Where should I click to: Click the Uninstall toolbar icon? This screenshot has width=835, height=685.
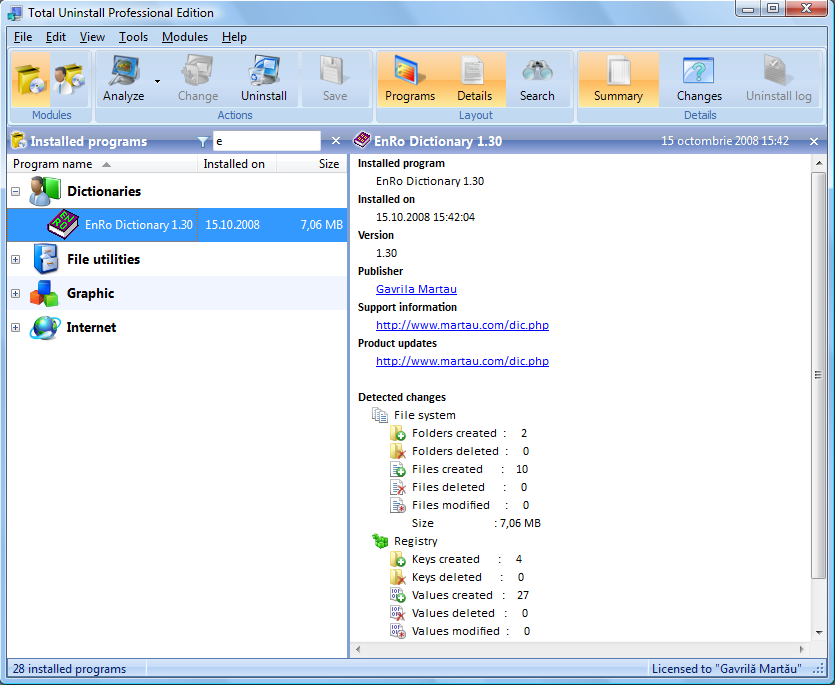(264, 73)
